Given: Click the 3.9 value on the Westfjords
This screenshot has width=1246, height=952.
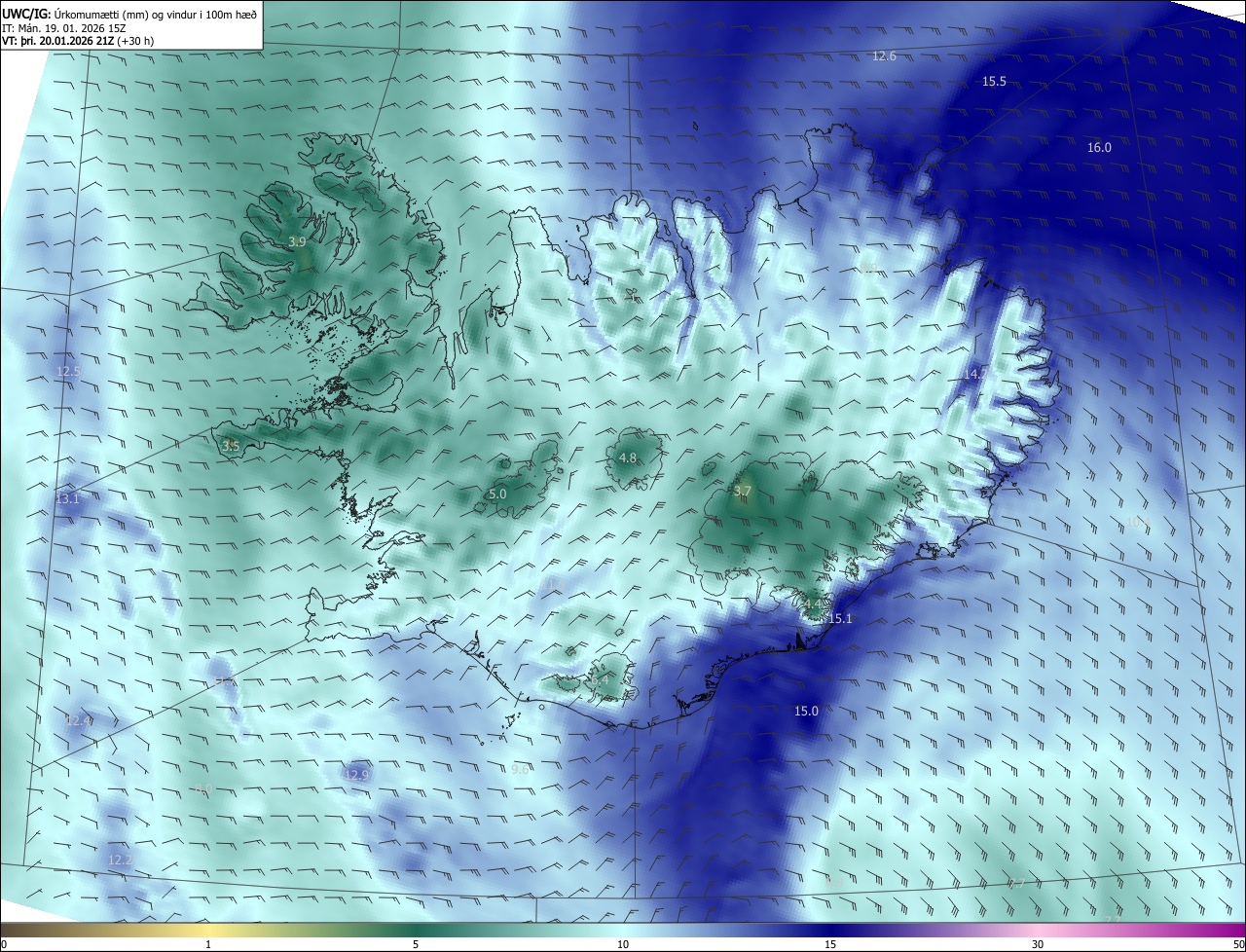Looking at the screenshot, I should (x=298, y=241).
